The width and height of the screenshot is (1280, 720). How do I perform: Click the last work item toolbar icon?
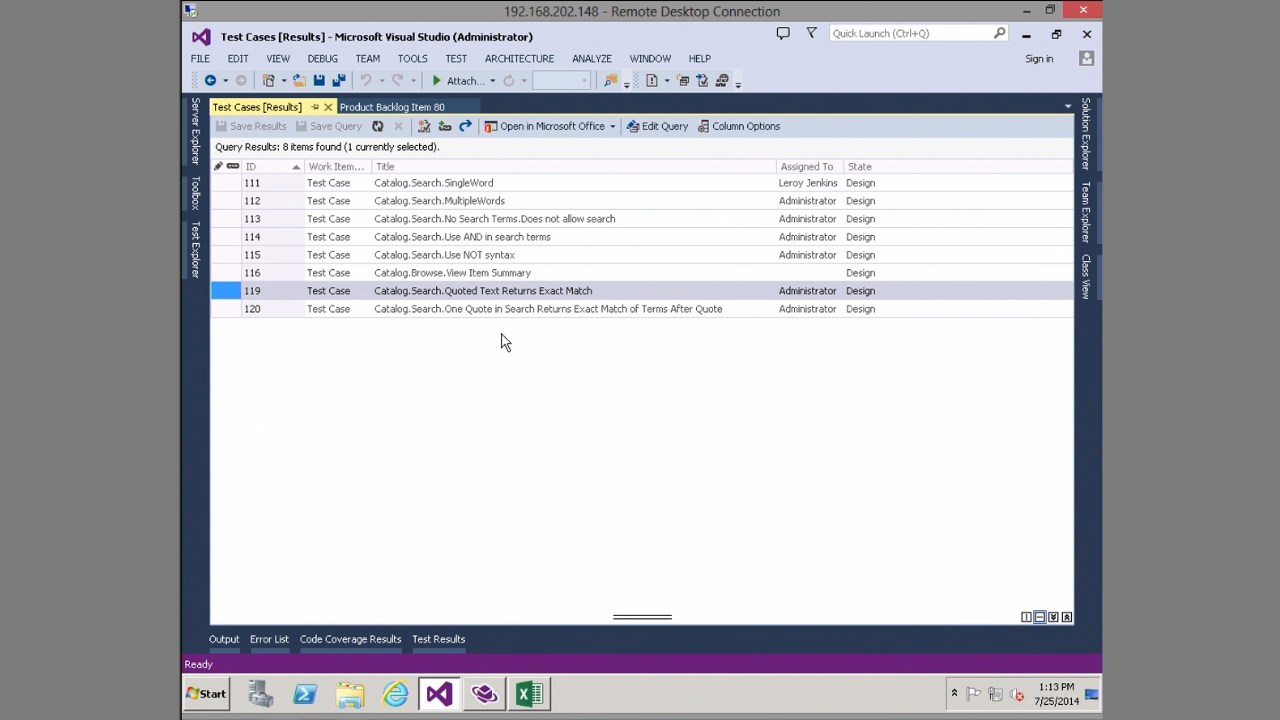[722, 81]
